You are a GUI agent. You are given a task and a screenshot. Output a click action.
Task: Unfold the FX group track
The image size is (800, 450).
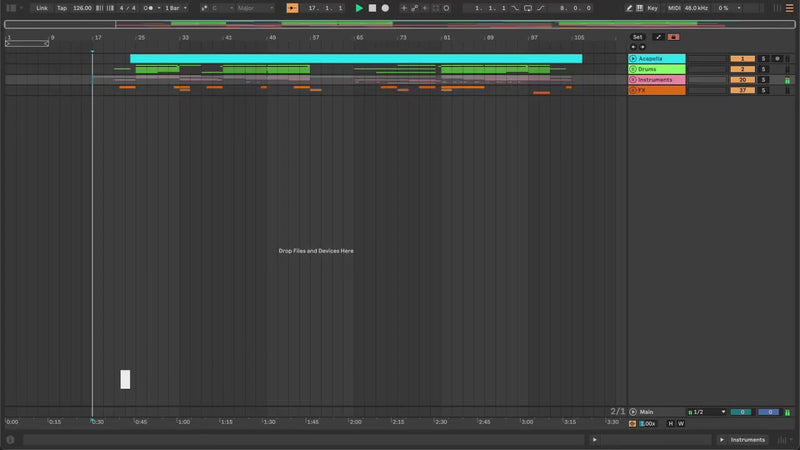click(x=633, y=90)
